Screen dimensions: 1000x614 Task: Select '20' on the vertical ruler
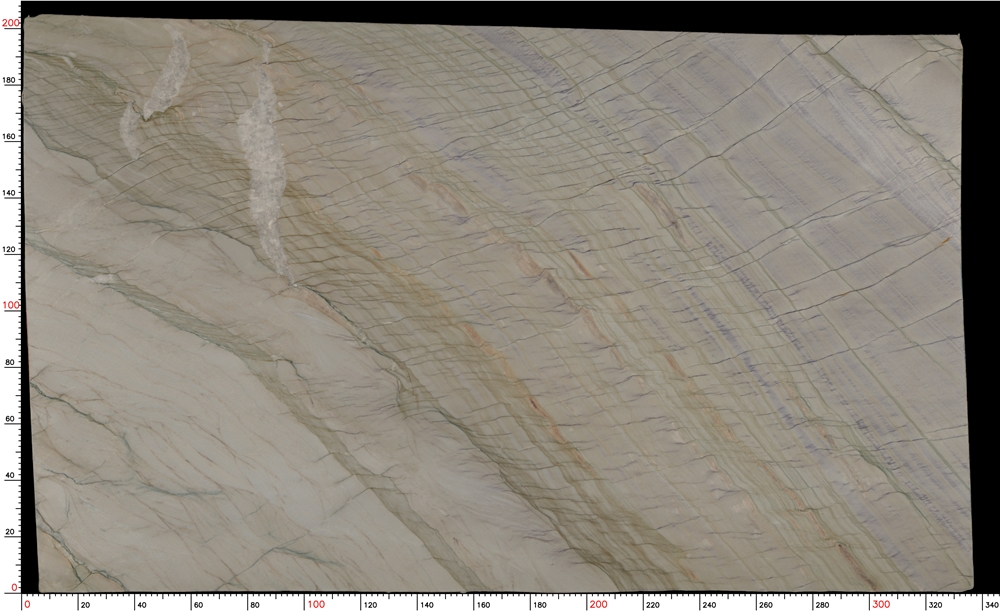(x=10, y=532)
